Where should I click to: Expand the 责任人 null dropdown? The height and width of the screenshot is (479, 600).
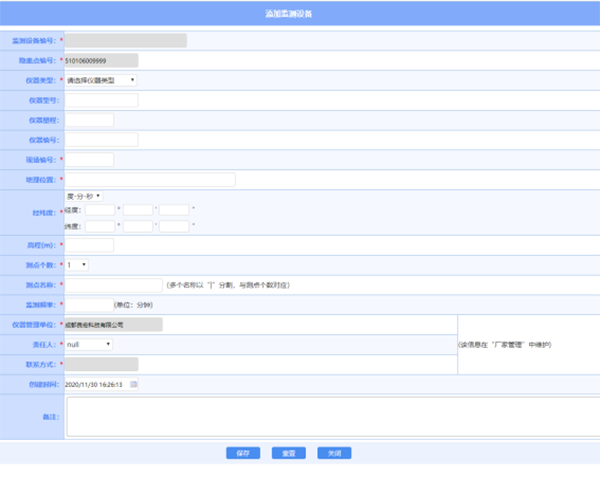pos(89,344)
